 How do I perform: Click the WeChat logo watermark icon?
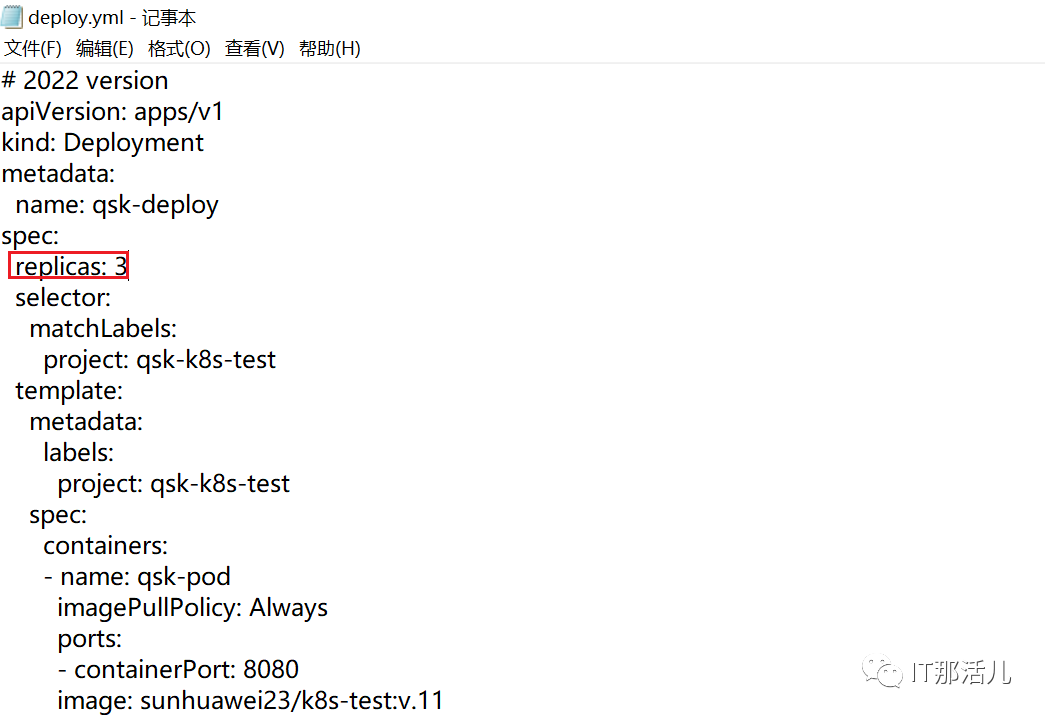(x=882, y=671)
